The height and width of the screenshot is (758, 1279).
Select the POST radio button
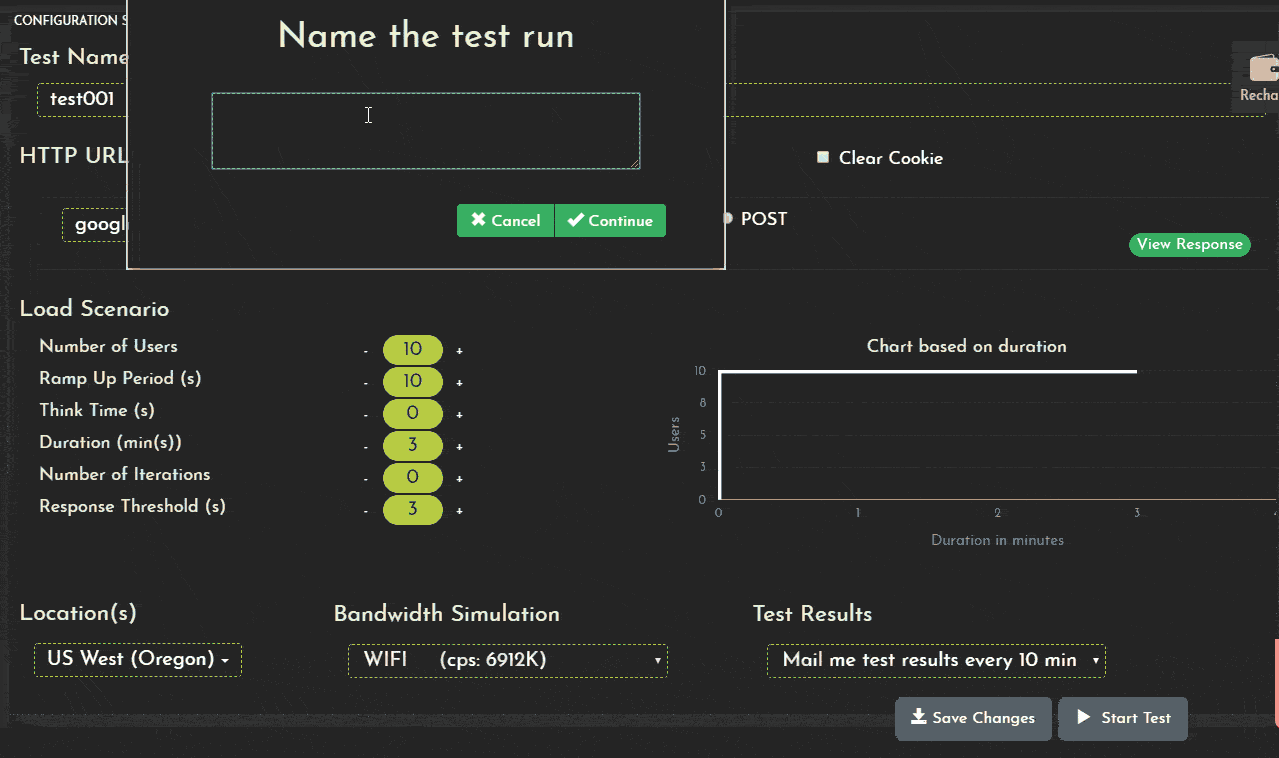726,218
